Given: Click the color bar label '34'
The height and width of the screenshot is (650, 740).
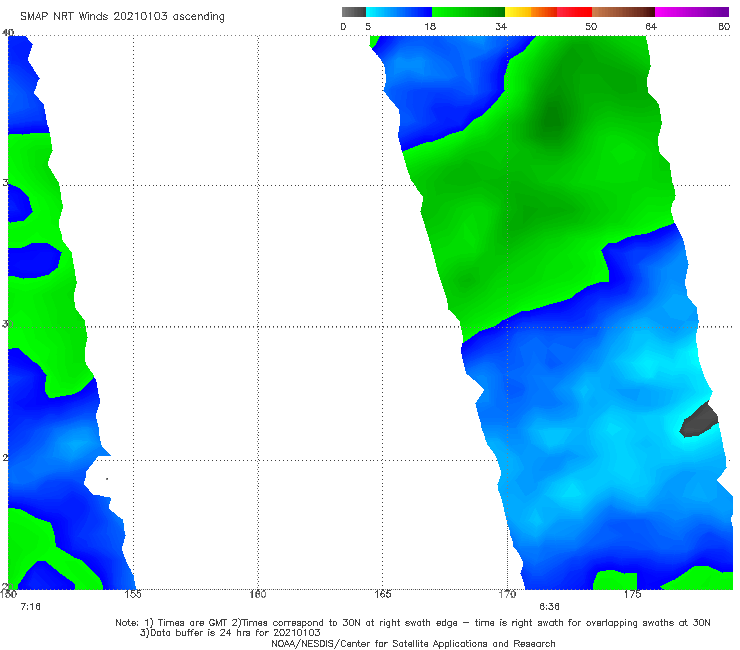Looking at the screenshot, I should 501,26.
